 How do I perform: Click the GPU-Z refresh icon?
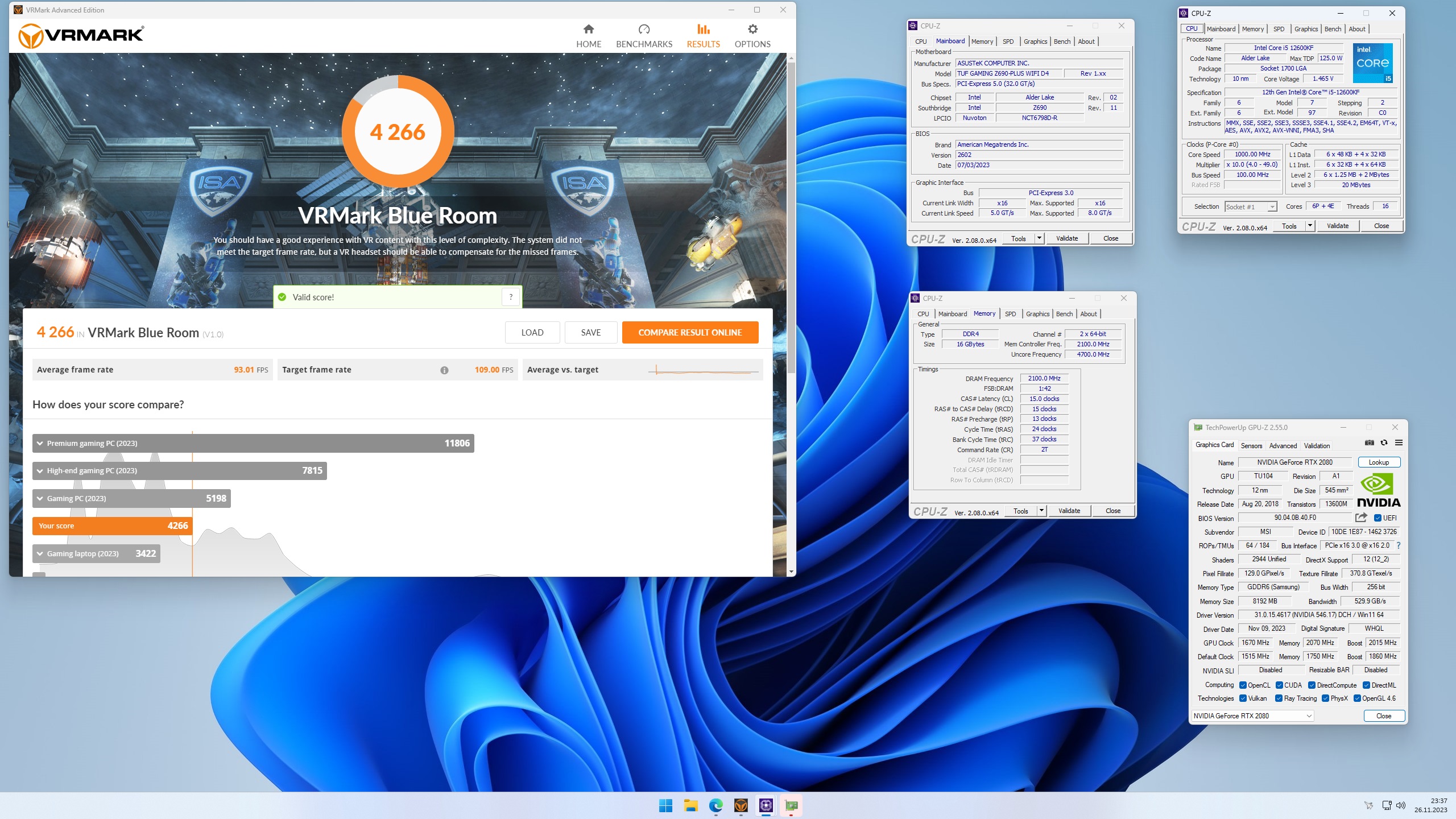tap(1384, 443)
